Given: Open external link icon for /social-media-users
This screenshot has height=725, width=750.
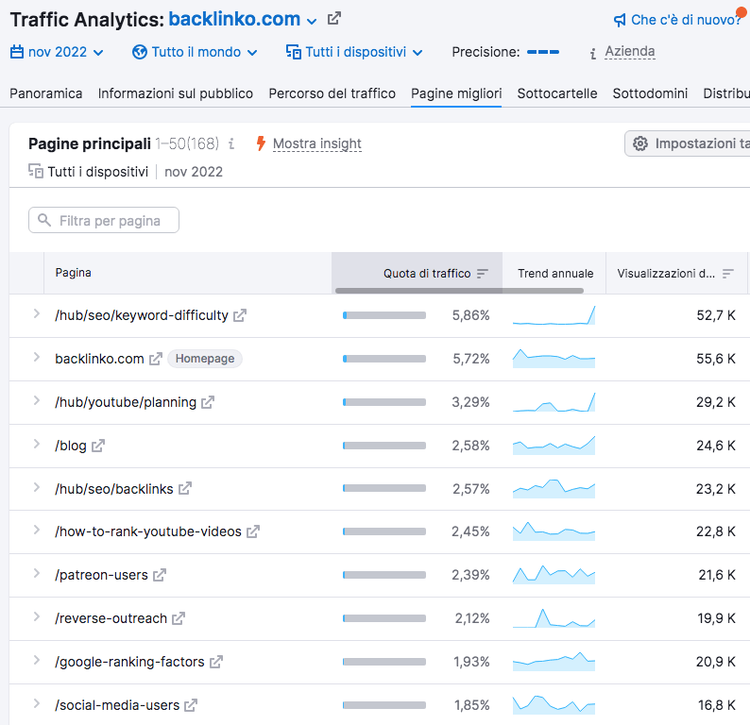Looking at the screenshot, I should click(191, 705).
